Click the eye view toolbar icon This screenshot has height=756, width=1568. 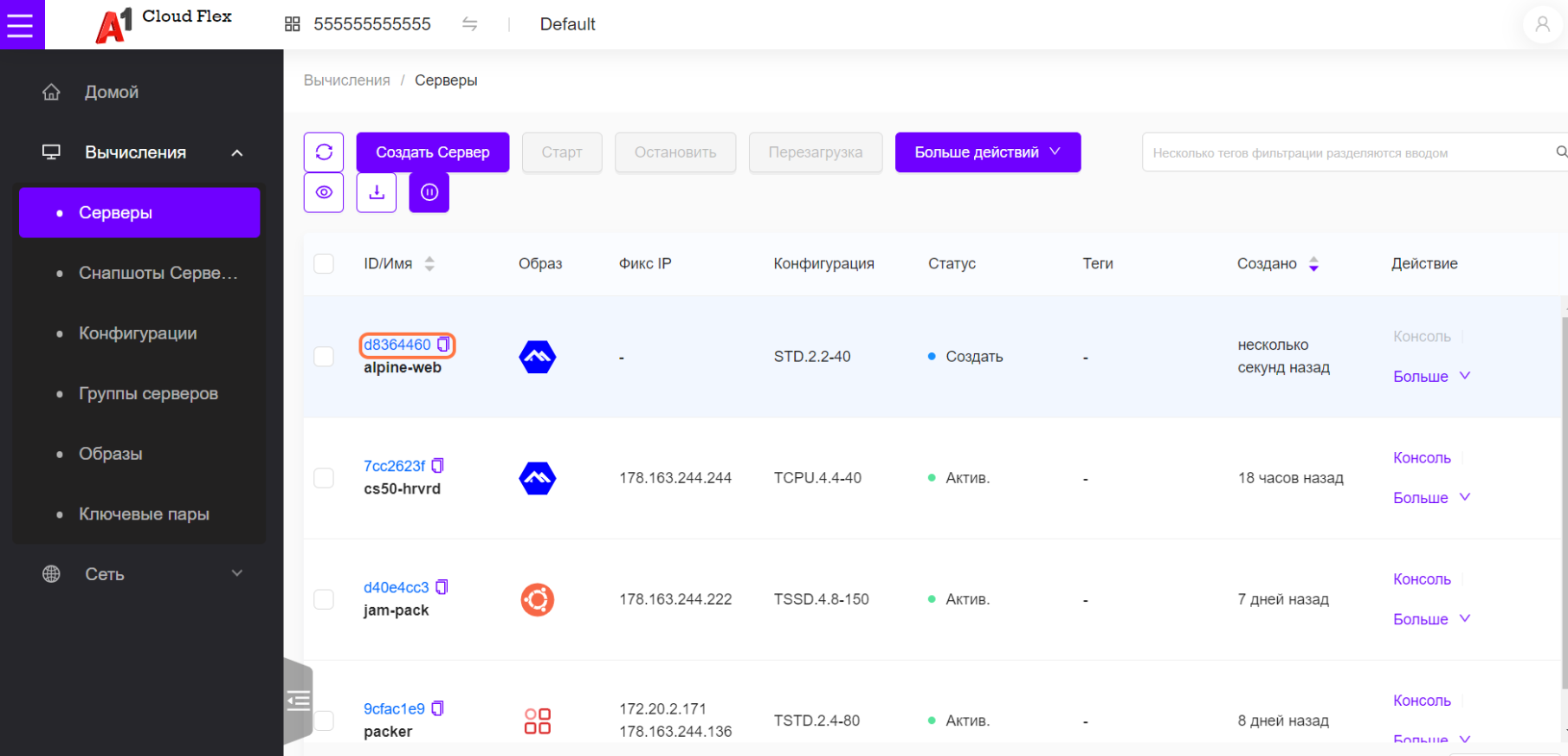[324, 192]
